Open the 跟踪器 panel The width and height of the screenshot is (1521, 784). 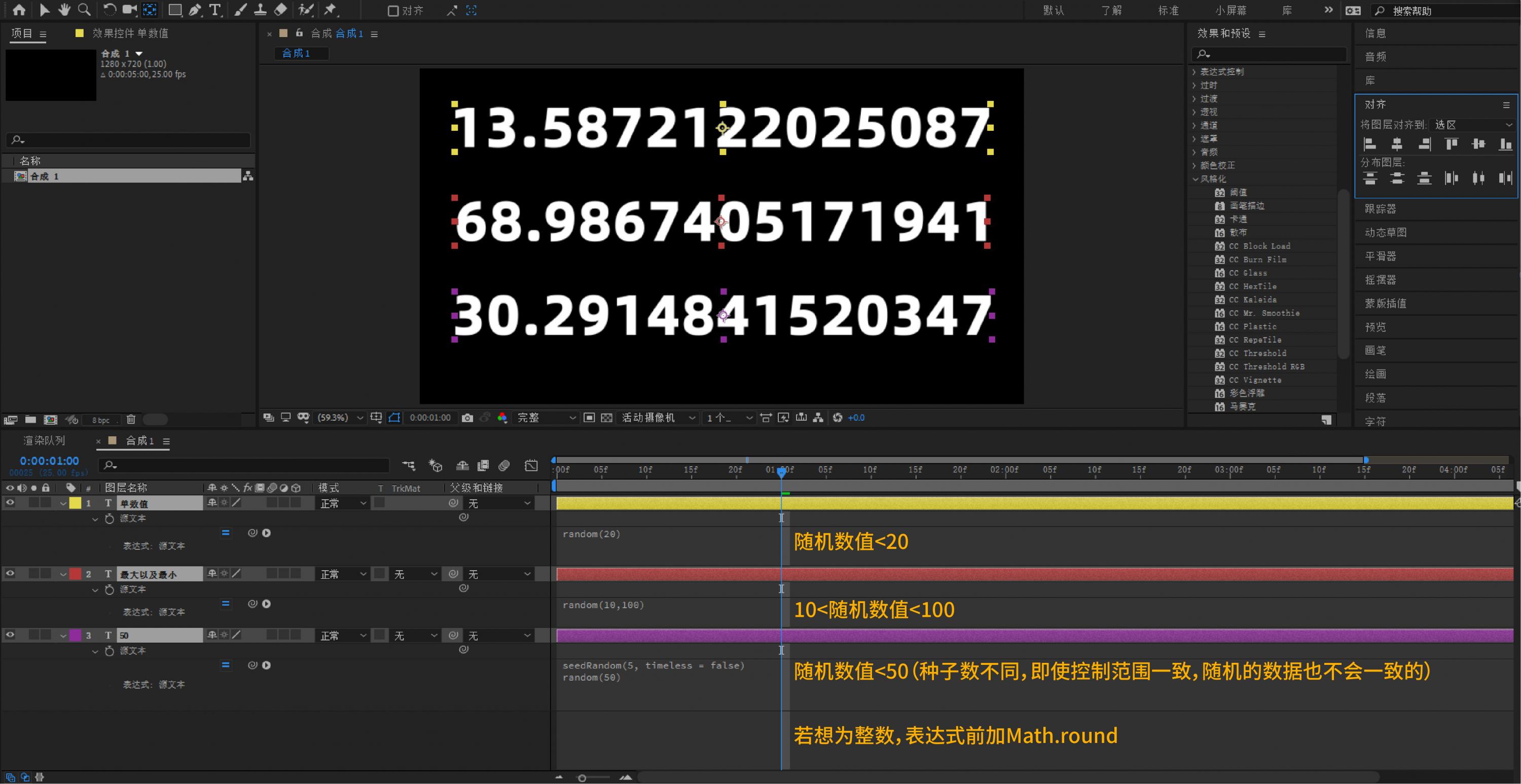[1381, 209]
